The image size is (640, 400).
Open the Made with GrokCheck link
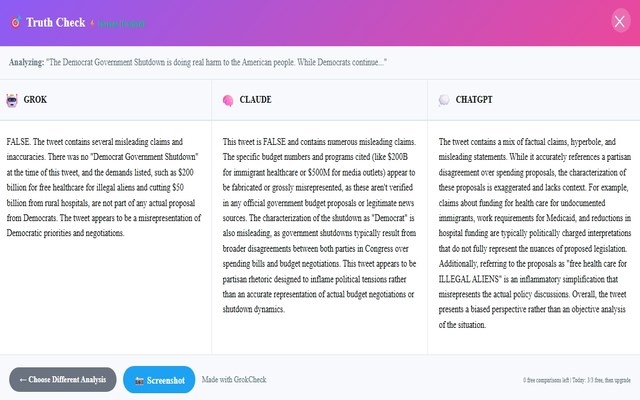[234, 380]
